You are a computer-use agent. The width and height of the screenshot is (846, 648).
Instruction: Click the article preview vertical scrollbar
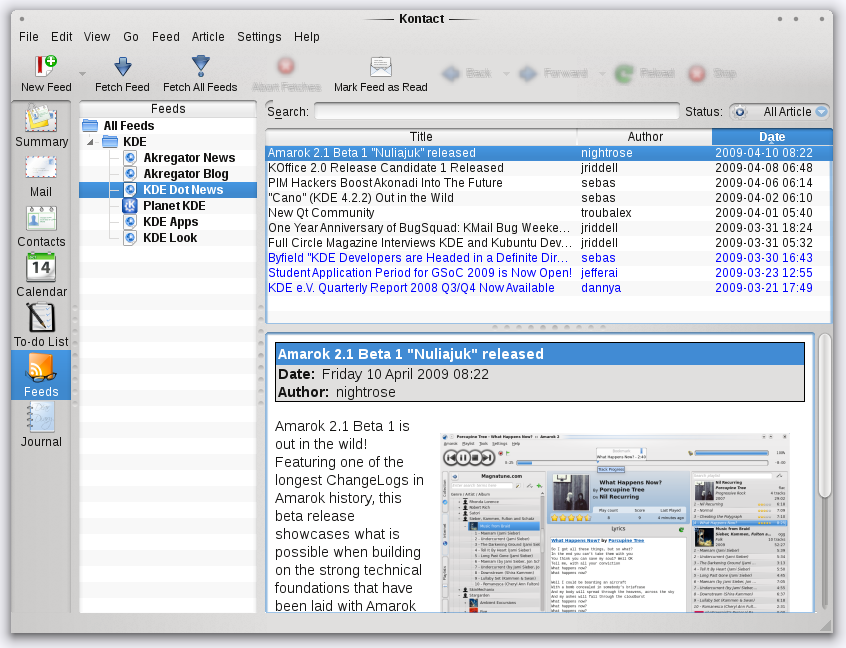pos(825,415)
